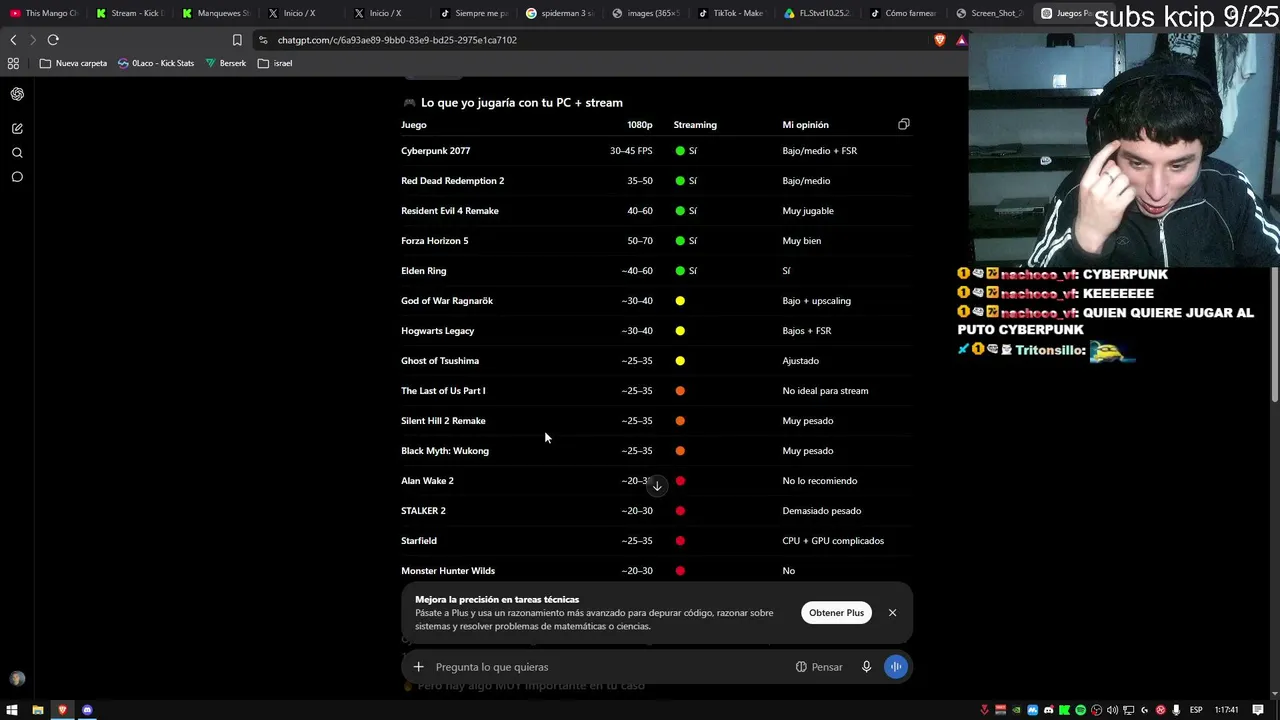1280x720 pixels.
Task: Dismiss the Plus upgrade banner
Action: (892, 613)
